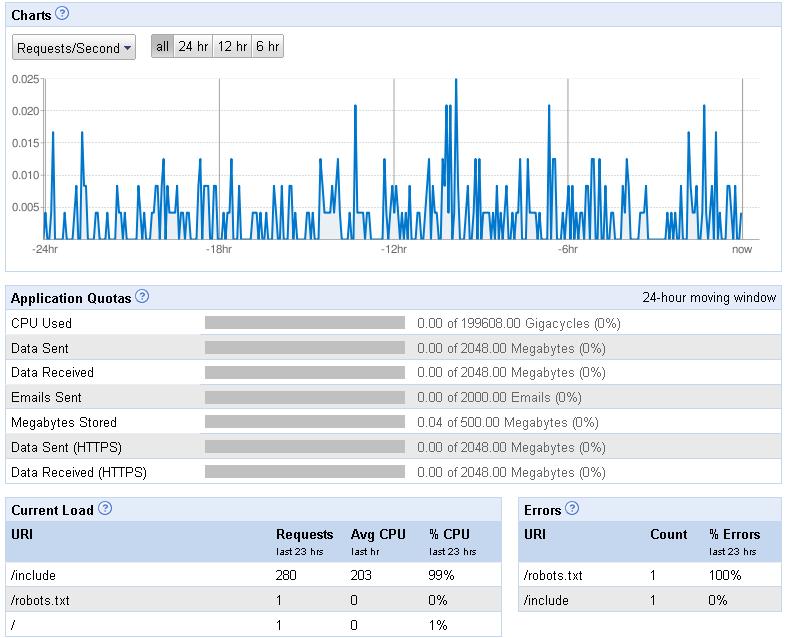This screenshot has height=638, width=786.
Task: Click the '-6hr' chart axis label
Action: click(x=568, y=249)
